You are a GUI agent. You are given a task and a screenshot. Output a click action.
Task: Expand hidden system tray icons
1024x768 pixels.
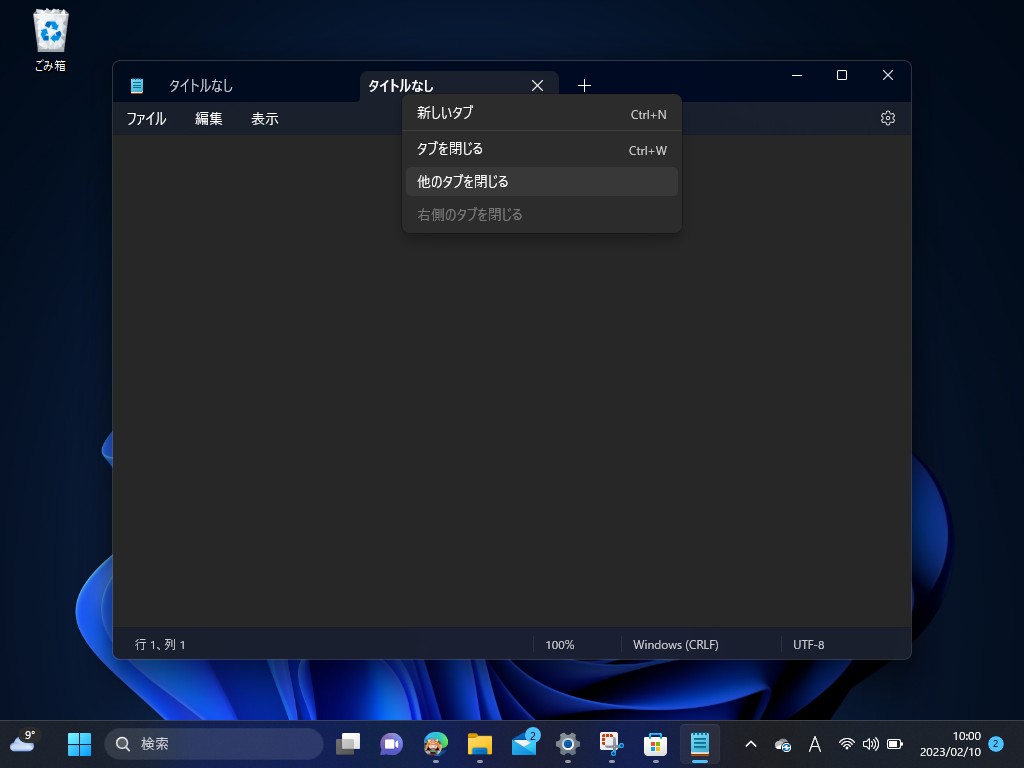click(x=750, y=744)
